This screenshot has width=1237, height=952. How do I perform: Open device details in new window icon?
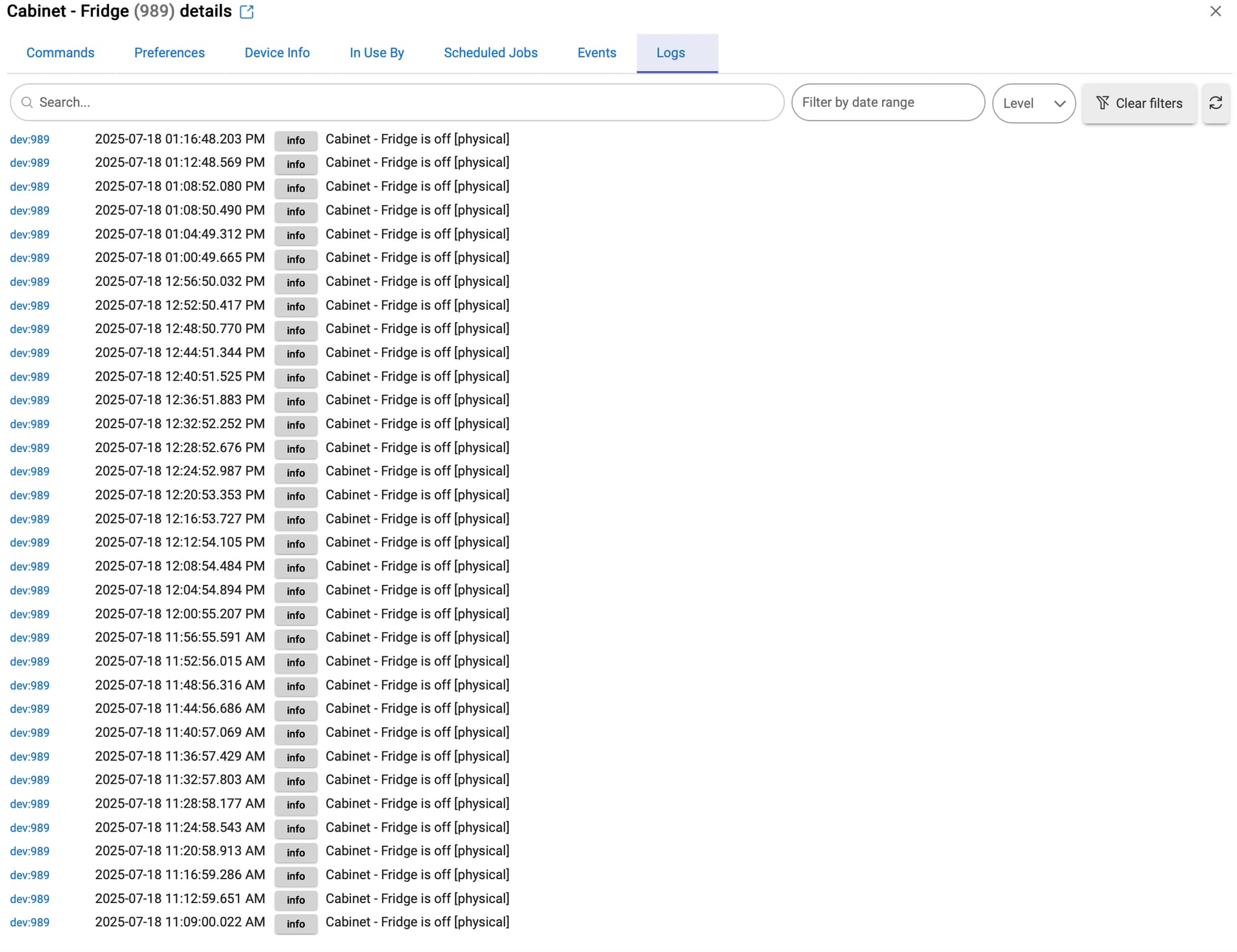[x=247, y=12]
